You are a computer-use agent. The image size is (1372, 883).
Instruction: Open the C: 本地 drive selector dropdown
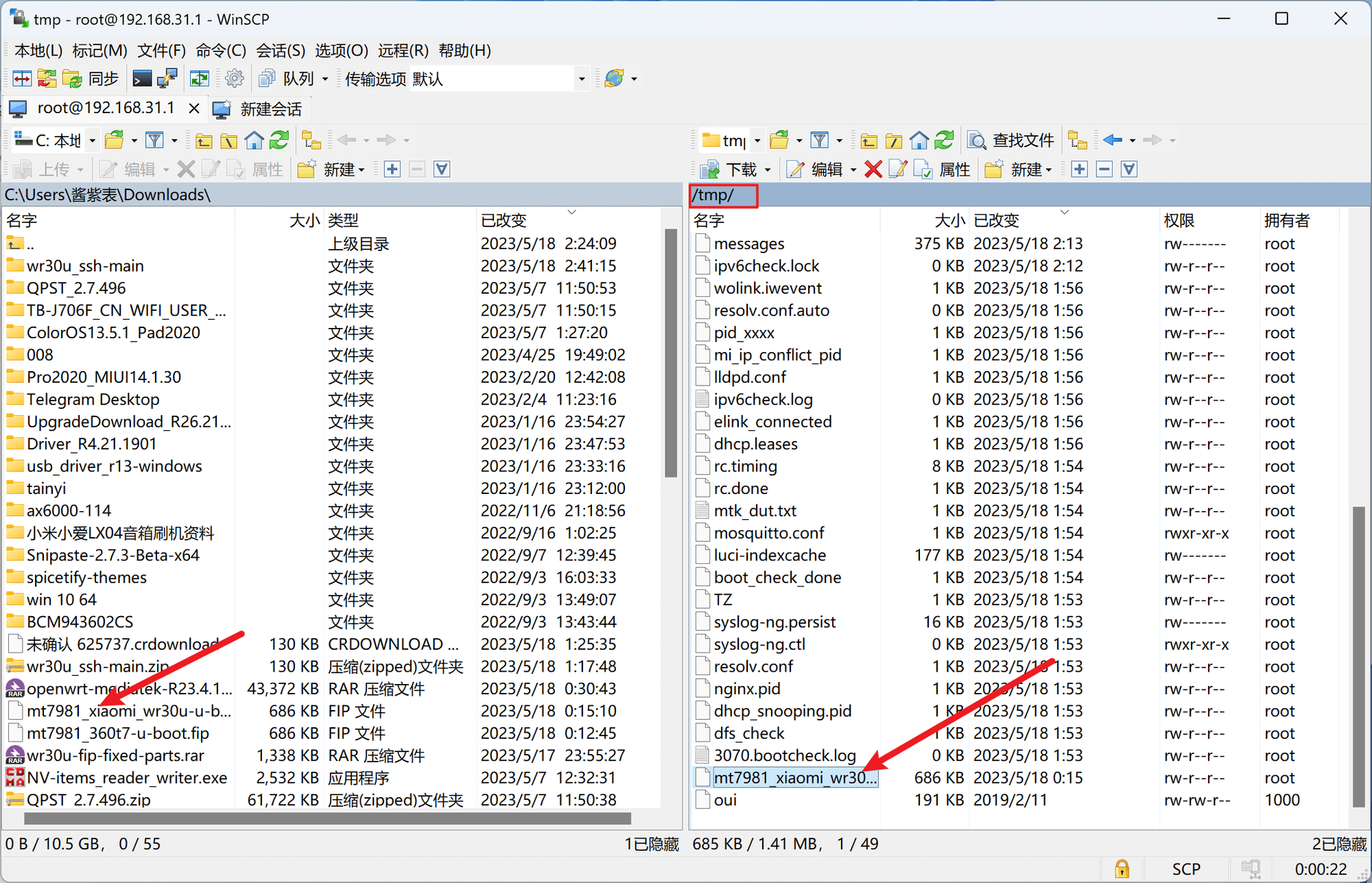tap(91, 140)
